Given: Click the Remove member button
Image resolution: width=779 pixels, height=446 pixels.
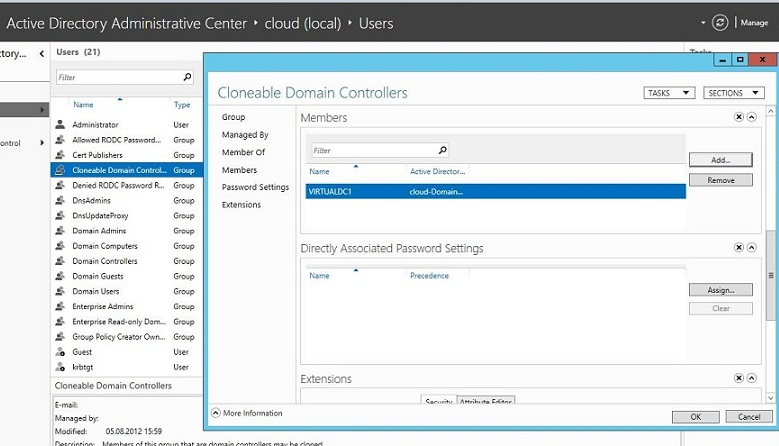Looking at the screenshot, I should point(720,180).
